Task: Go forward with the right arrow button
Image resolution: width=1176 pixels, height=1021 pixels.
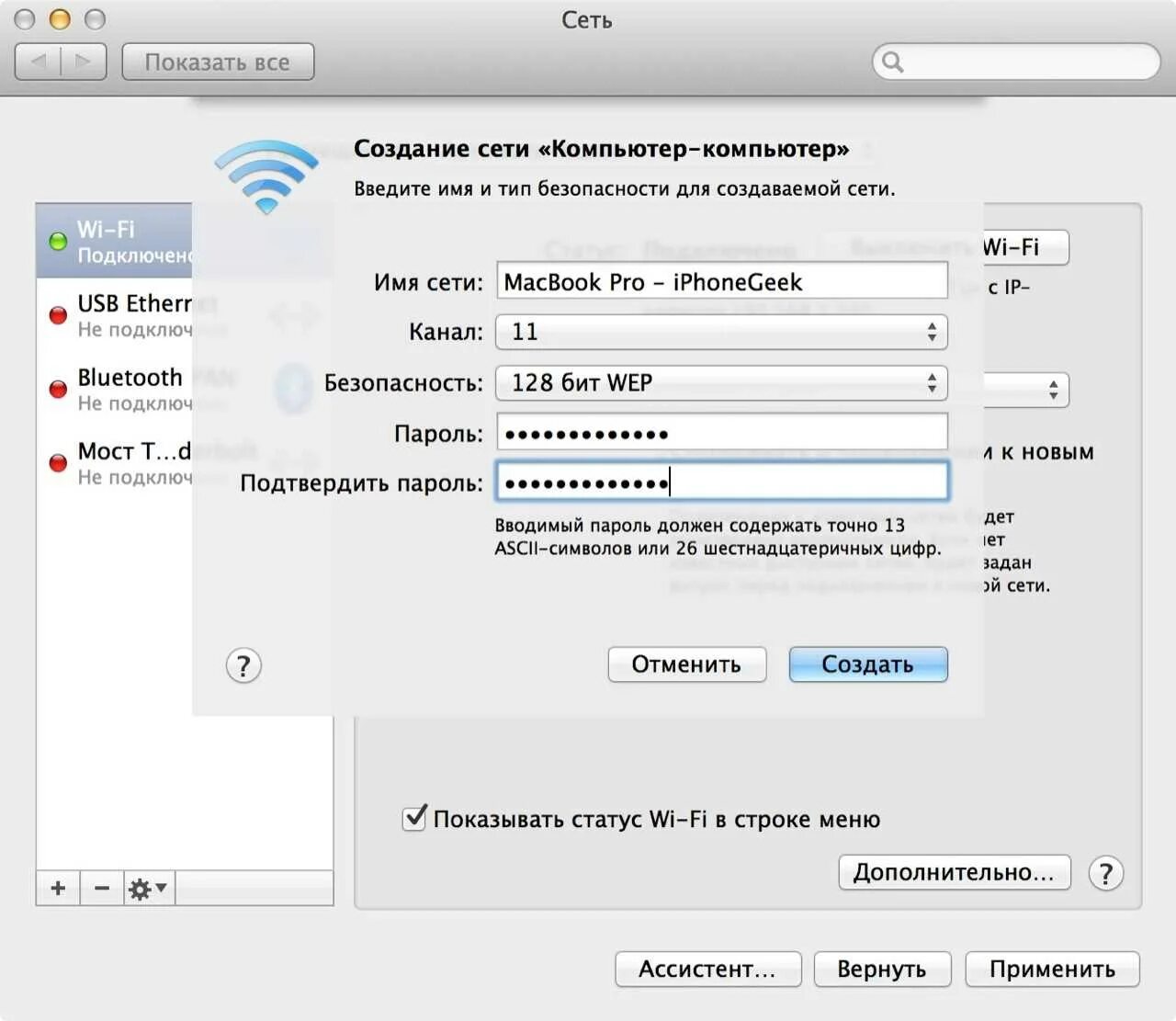Action: [x=84, y=62]
